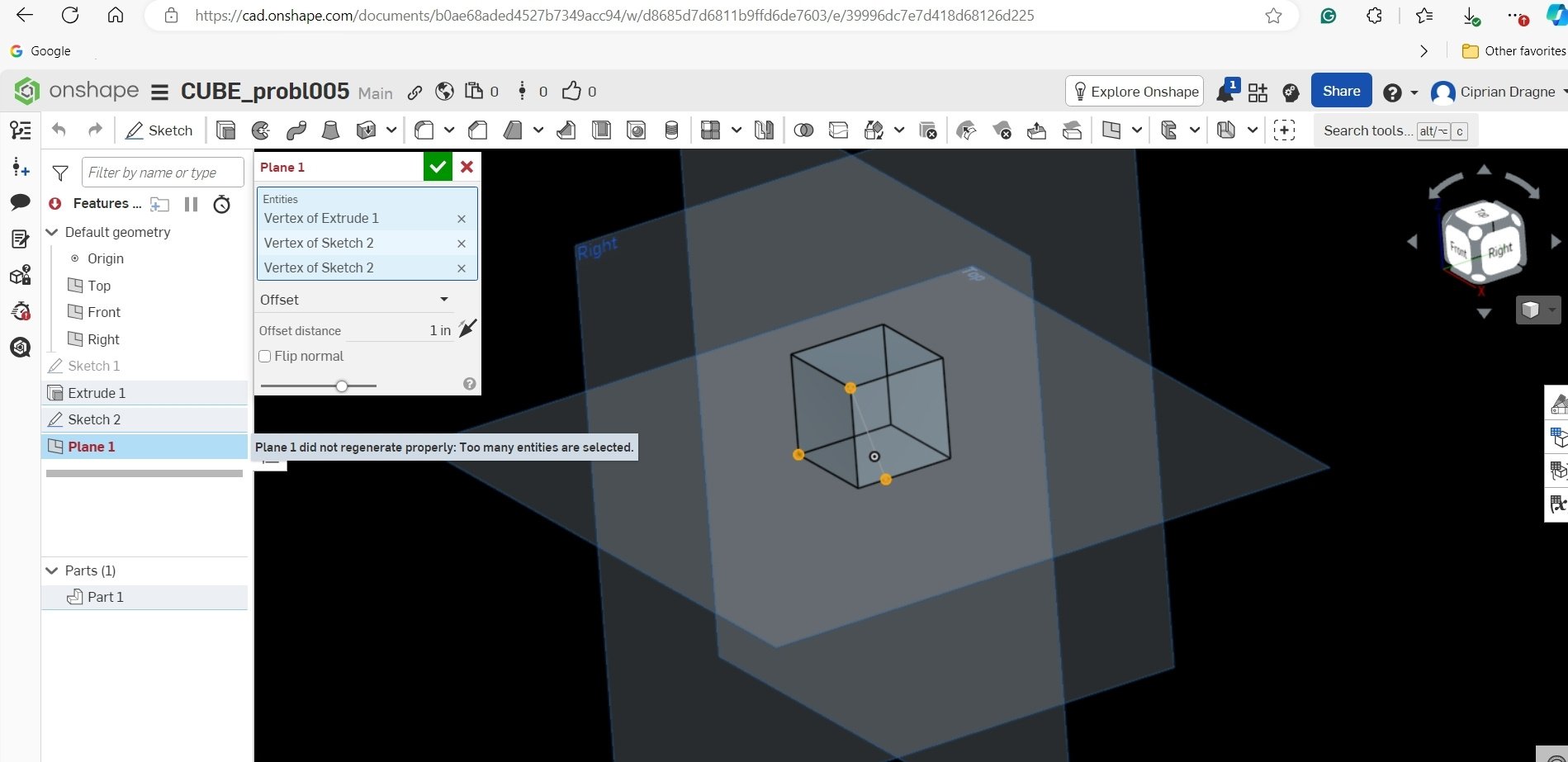
Task: Select the Revolve tool
Action: pyautogui.click(x=261, y=130)
